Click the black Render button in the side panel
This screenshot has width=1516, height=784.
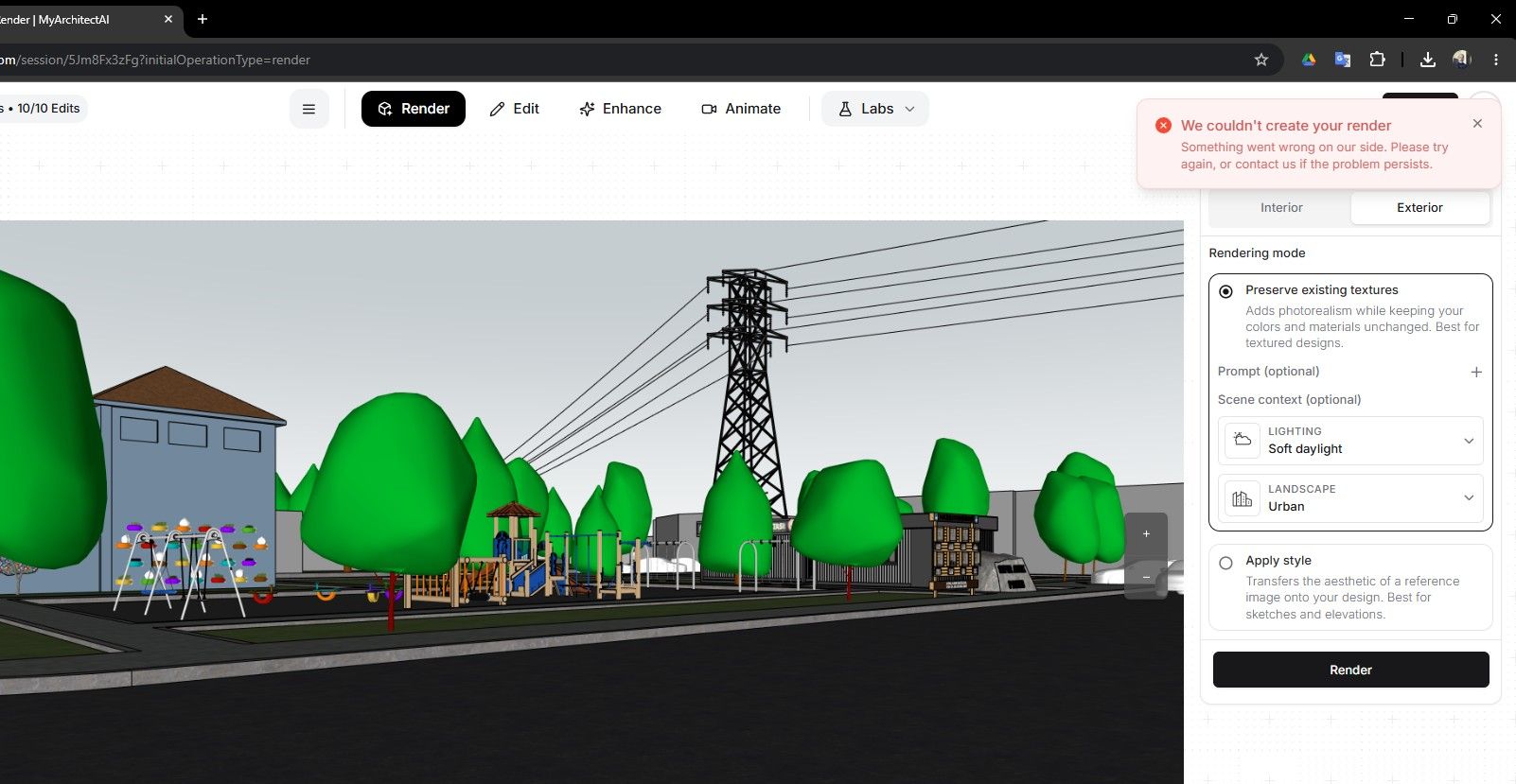pos(1350,670)
